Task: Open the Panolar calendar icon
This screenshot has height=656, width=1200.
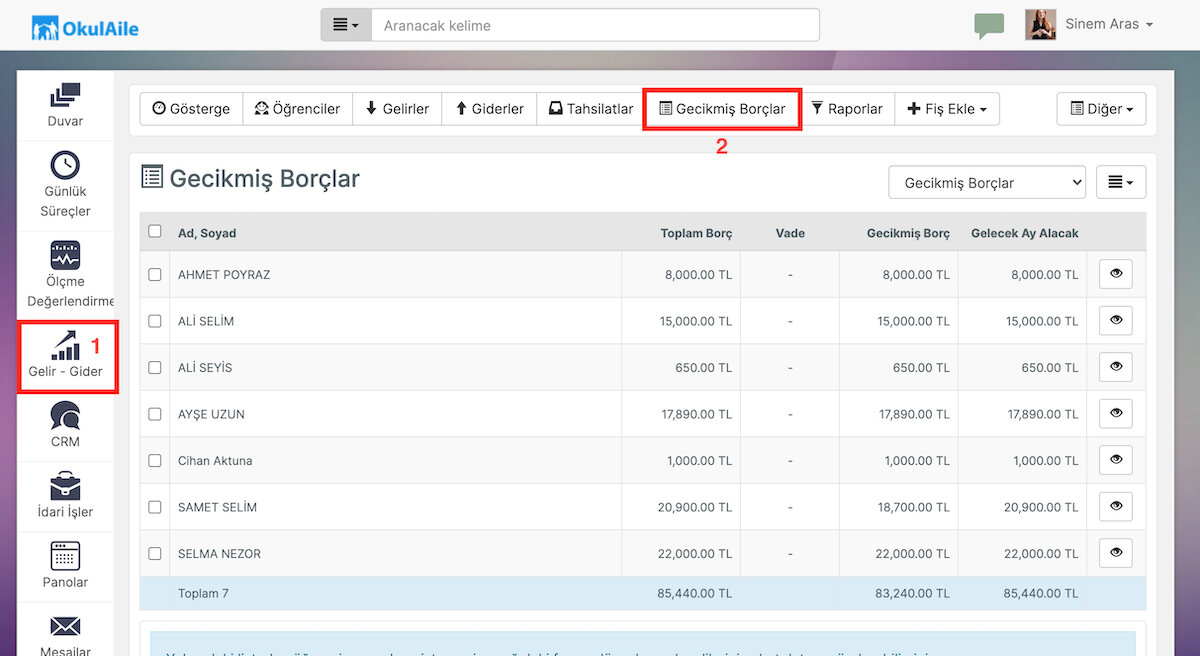Action: (x=65, y=556)
